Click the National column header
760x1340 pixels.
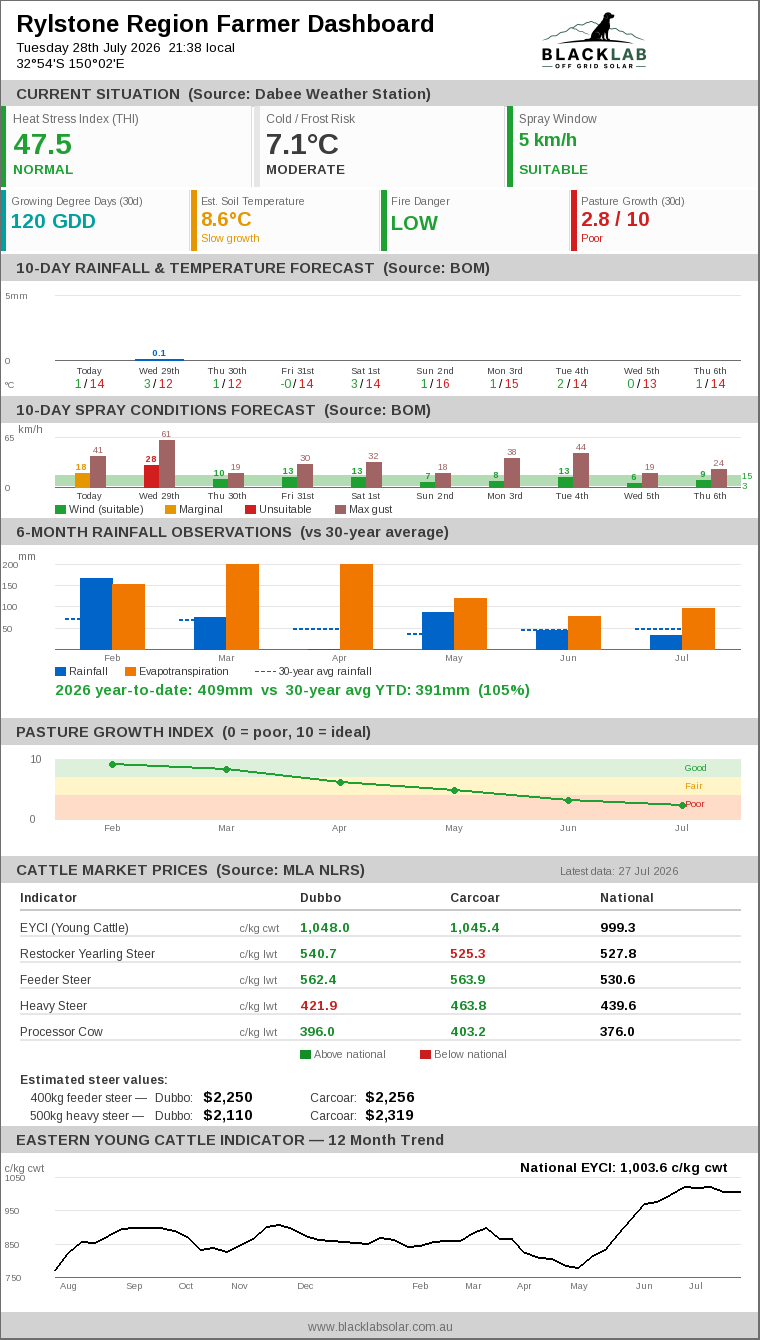627,898
